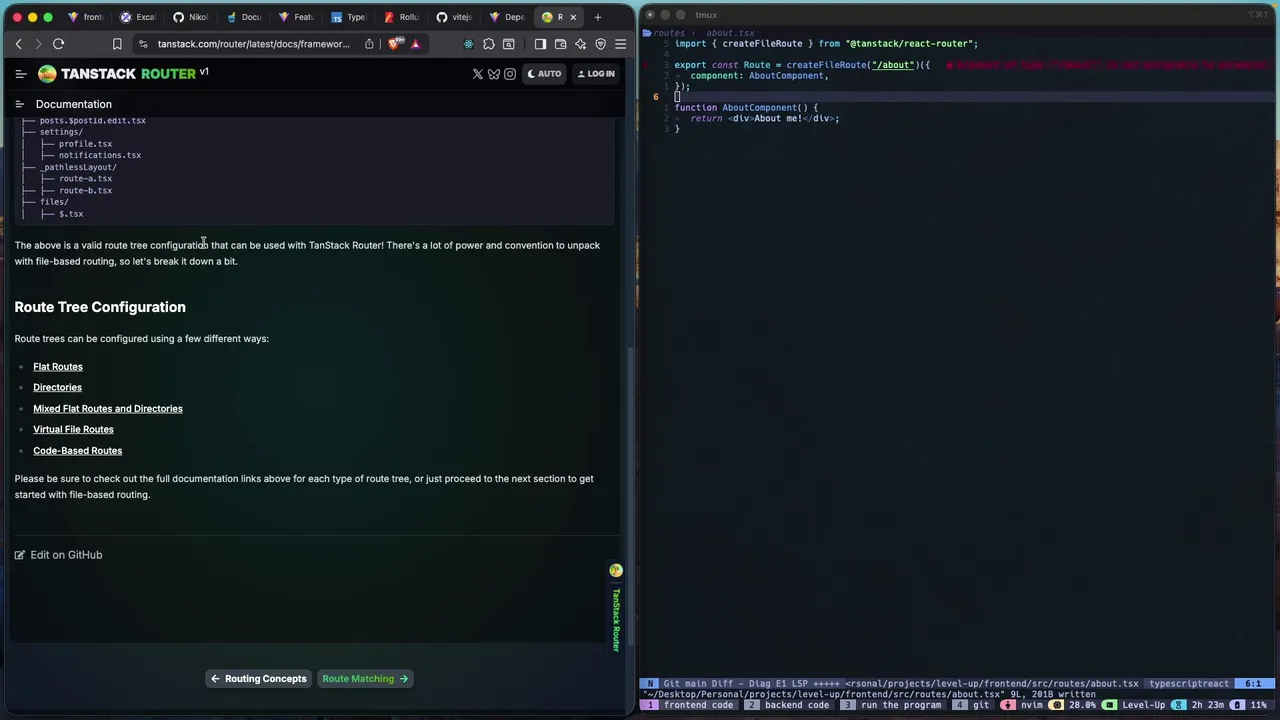Open TanStack X (Twitter) link

tap(478, 74)
